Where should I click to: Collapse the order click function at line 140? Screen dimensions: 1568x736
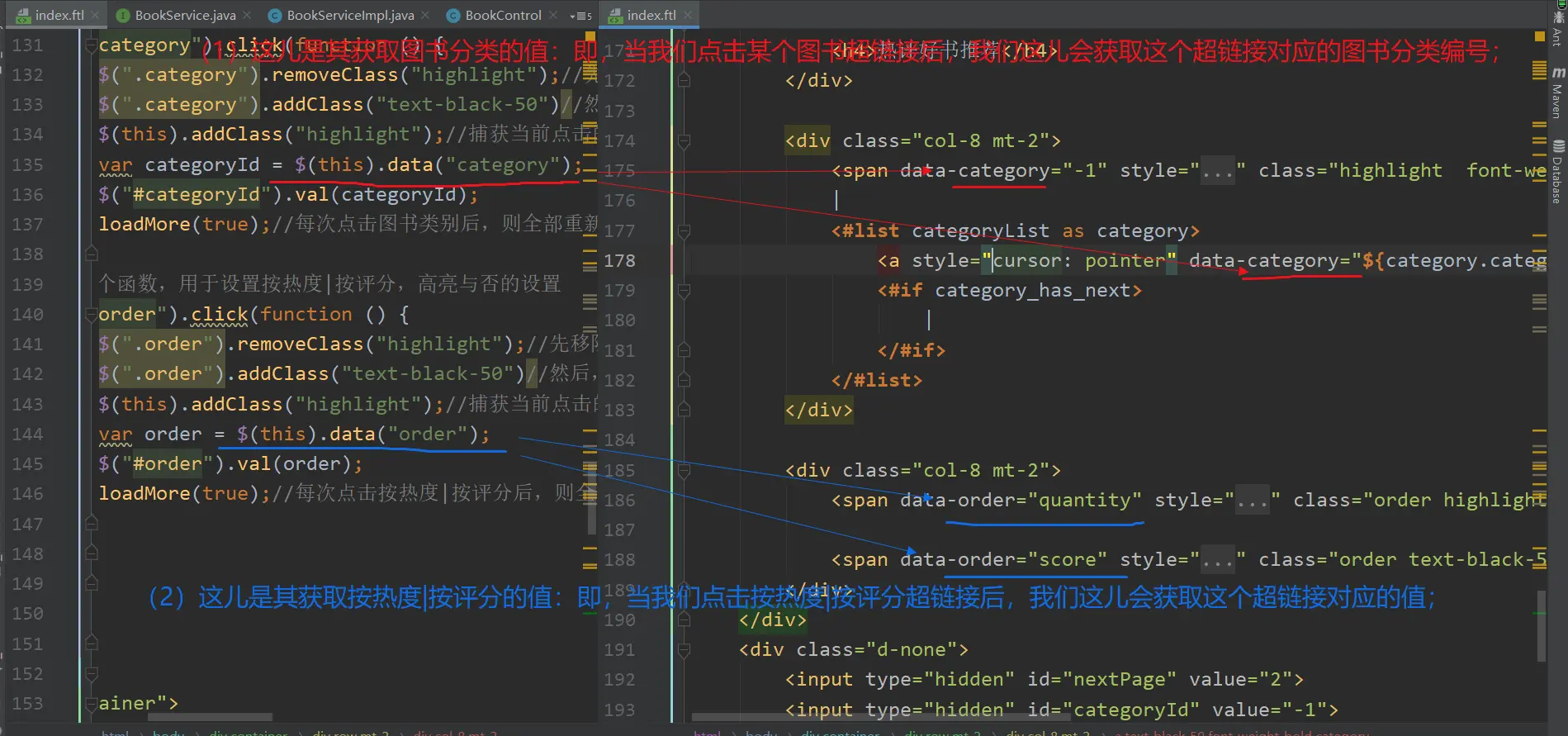92,315
